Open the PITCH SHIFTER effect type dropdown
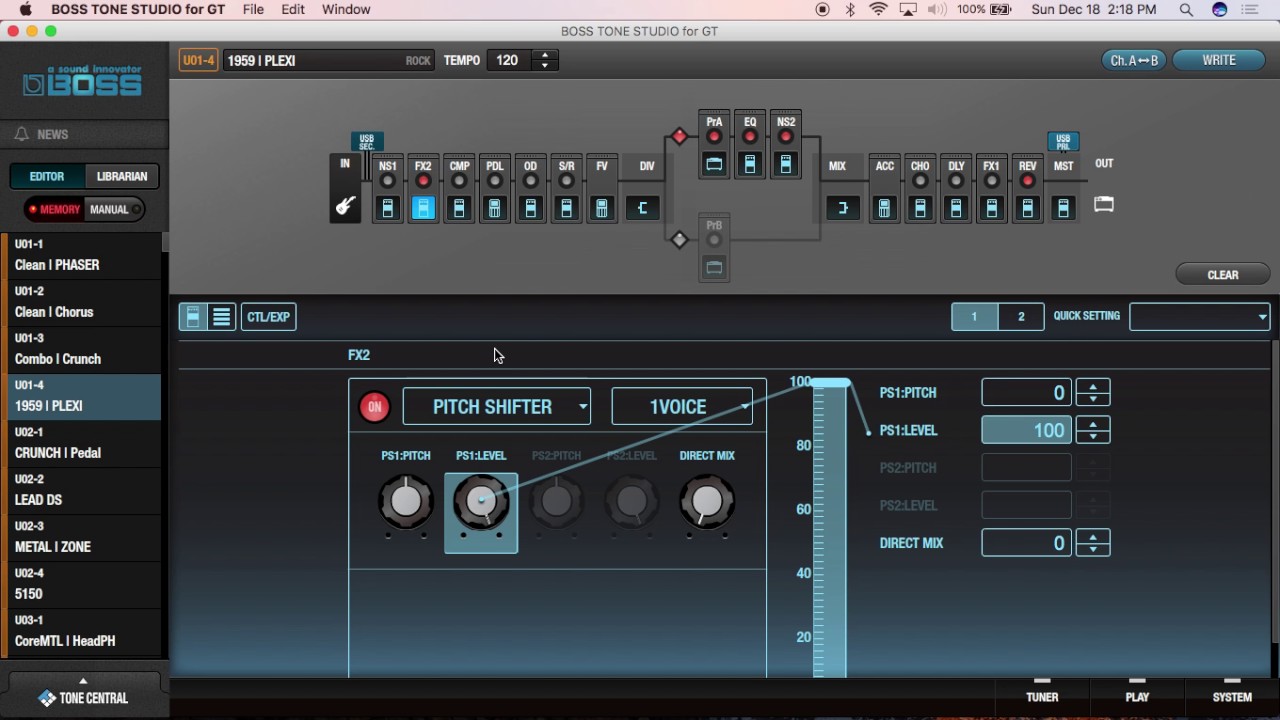 pyautogui.click(x=497, y=407)
